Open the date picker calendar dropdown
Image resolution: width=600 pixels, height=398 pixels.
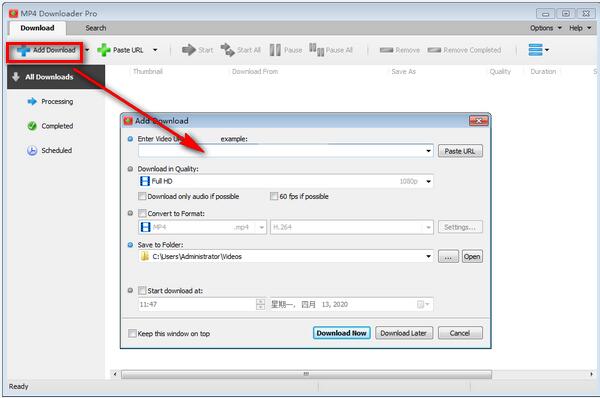point(423,305)
